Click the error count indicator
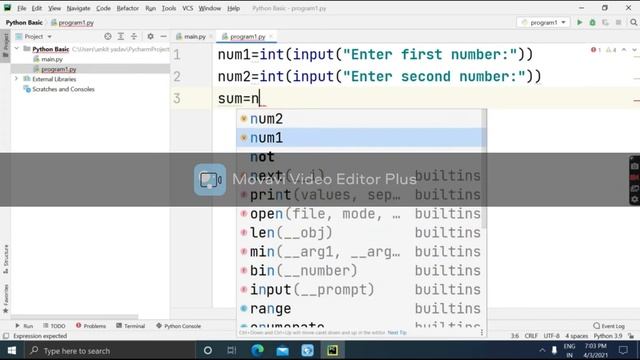This screenshot has width=640, height=360. pos(596,50)
